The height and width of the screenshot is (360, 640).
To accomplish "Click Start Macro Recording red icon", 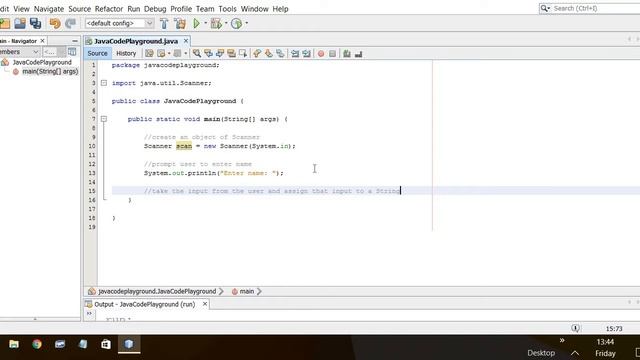I will [321, 53].
